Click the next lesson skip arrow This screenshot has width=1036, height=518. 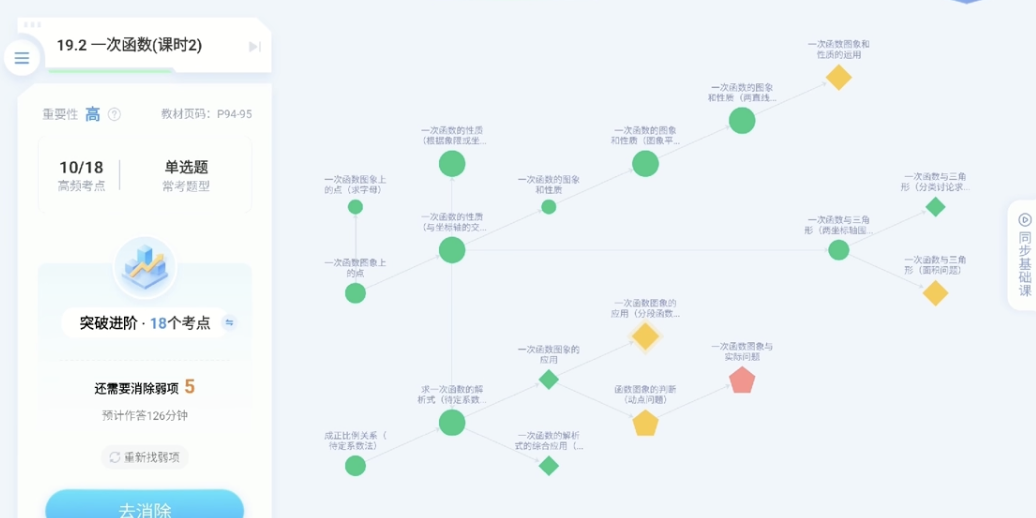tap(255, 46)
